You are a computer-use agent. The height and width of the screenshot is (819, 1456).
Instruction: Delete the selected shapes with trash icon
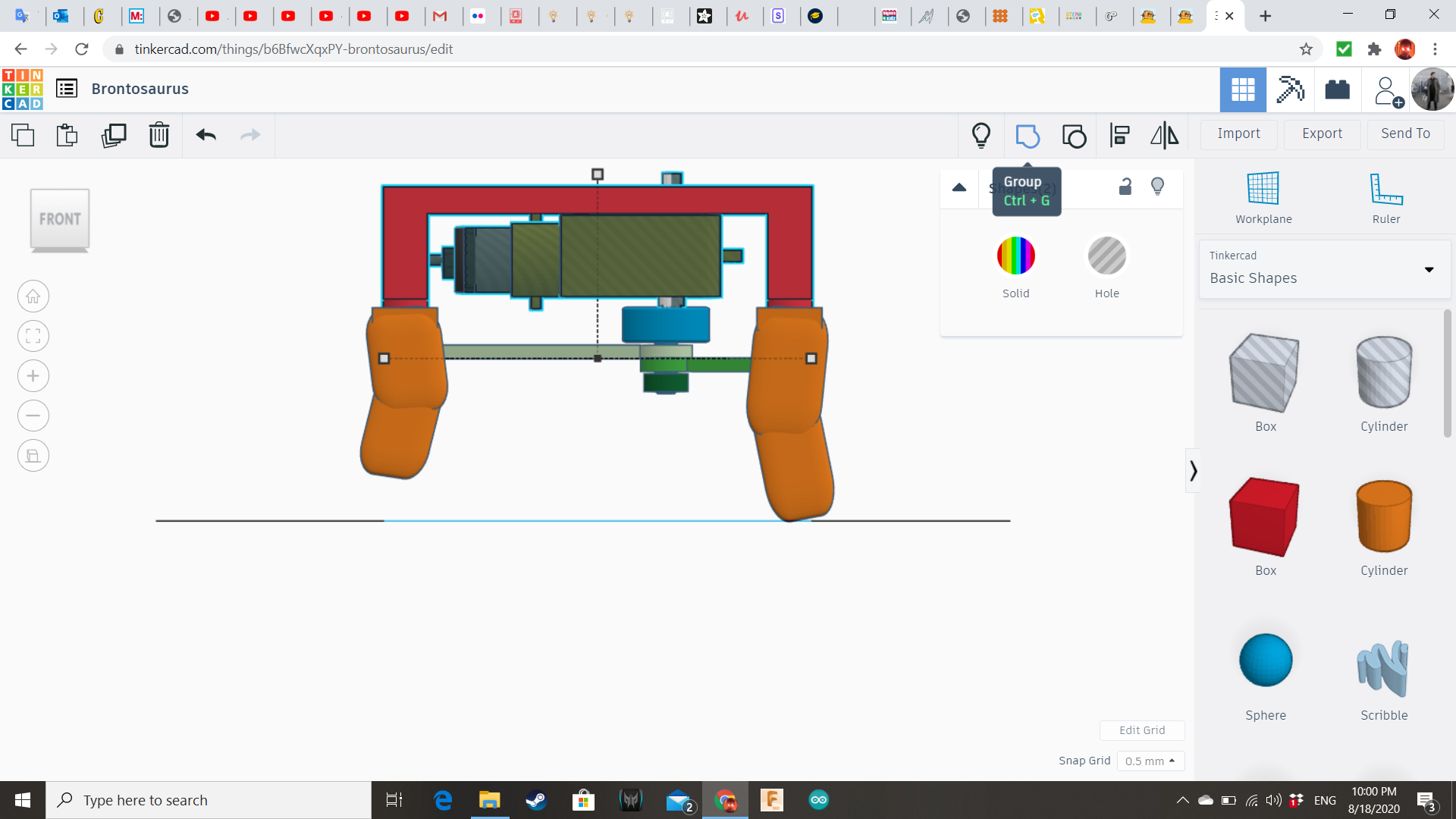coord(158,136)
